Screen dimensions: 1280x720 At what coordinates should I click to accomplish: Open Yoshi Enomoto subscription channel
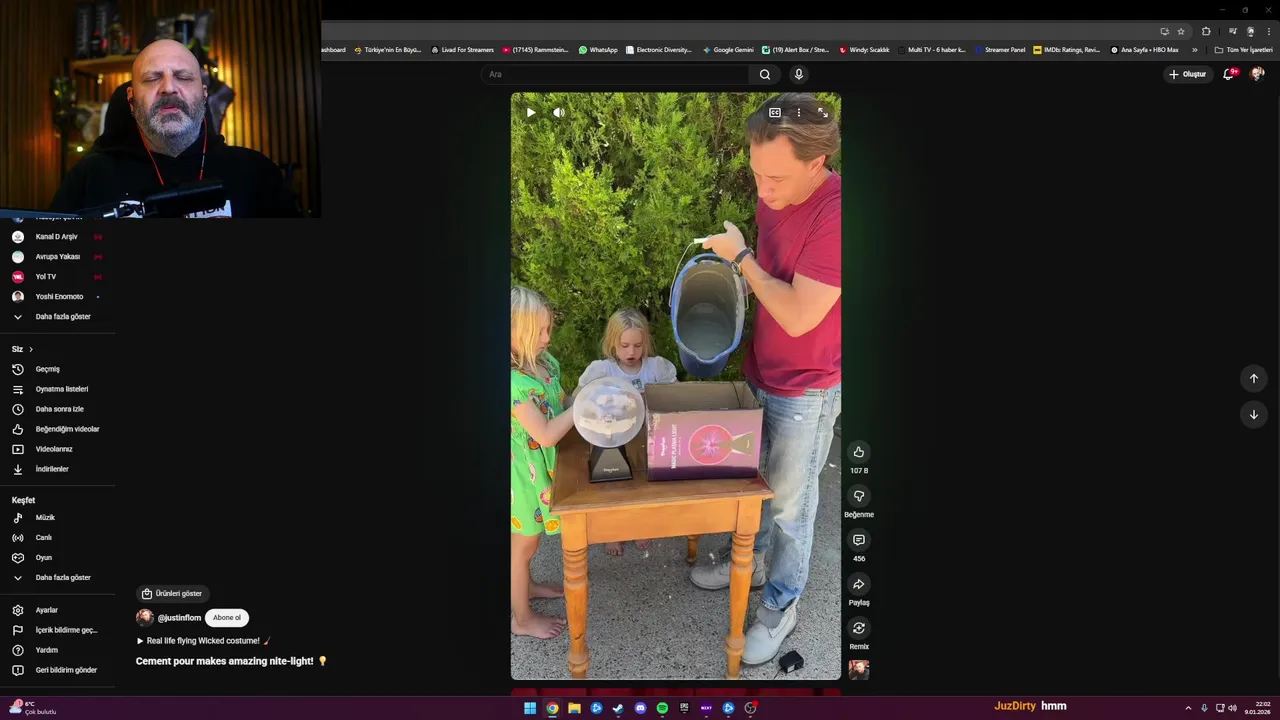coord(57,297)
